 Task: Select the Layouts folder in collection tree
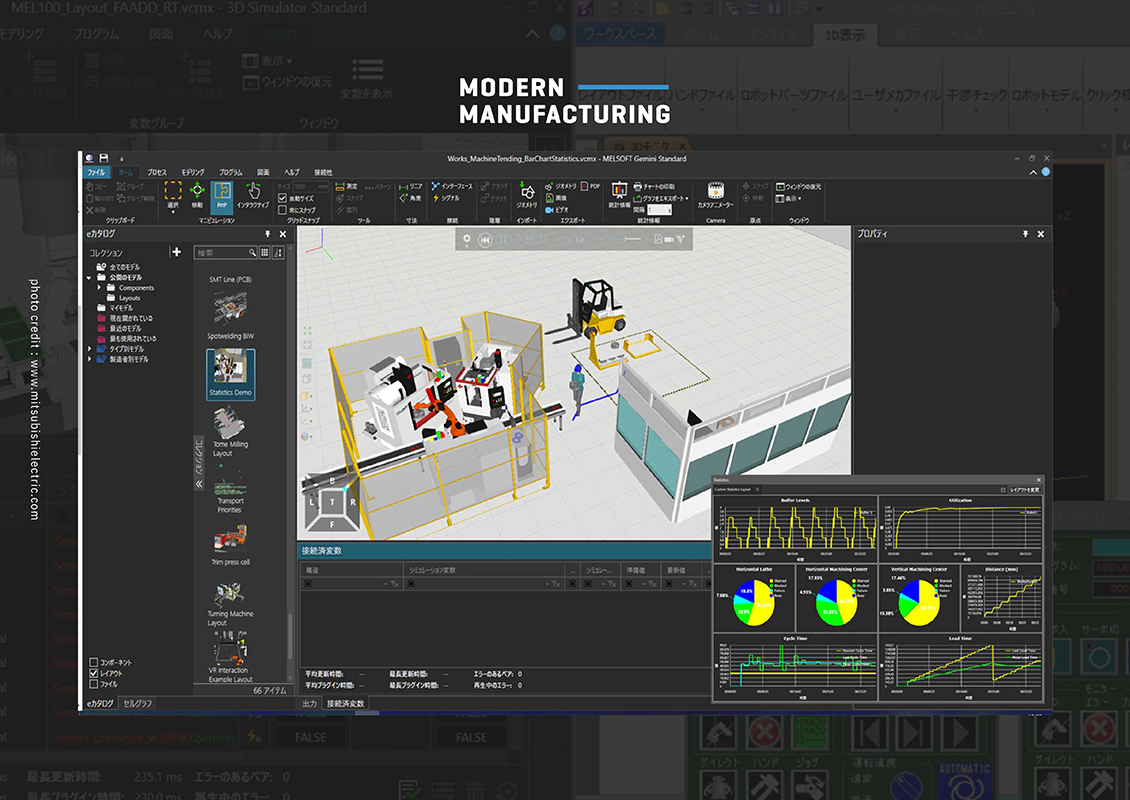[x=129, y=298]
